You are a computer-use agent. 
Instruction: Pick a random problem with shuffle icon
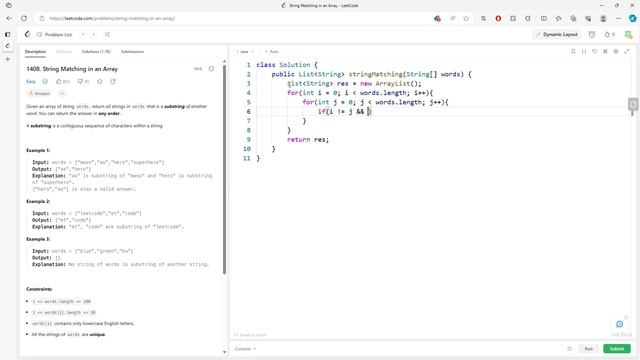[107, 35]
